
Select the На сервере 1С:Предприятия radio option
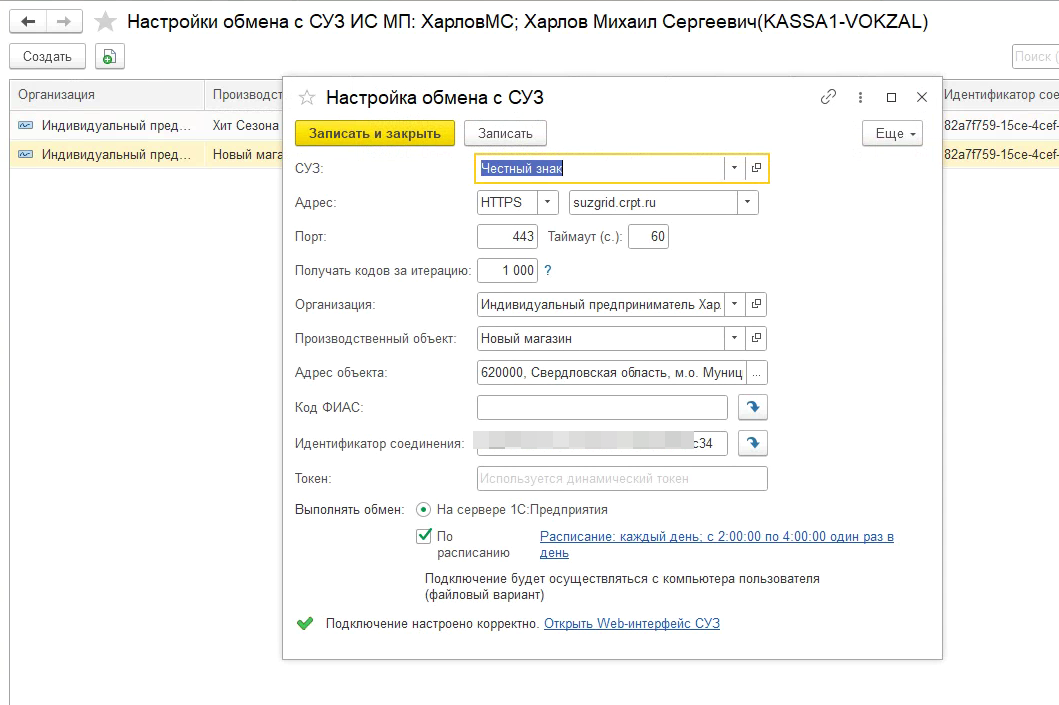[x=424, y=510]
